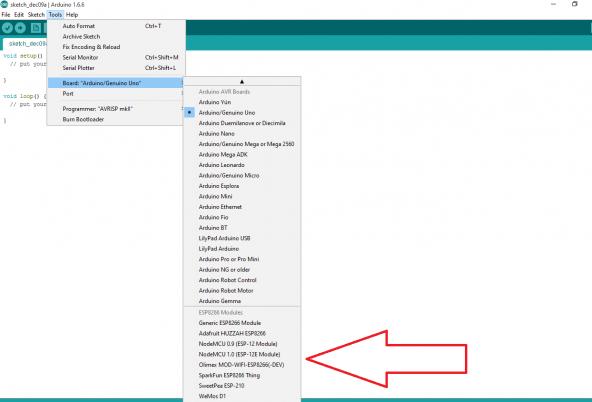Pick Arduino Ethernet from board list

242,207
